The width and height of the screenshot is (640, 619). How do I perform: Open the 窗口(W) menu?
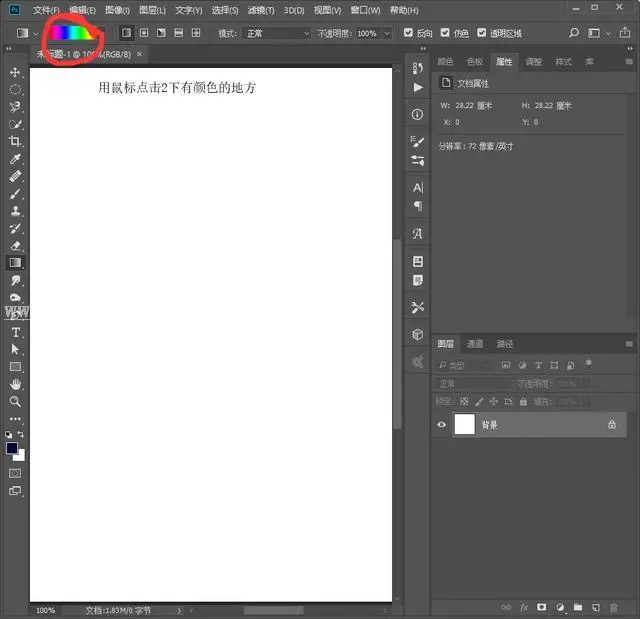point(365,10)
